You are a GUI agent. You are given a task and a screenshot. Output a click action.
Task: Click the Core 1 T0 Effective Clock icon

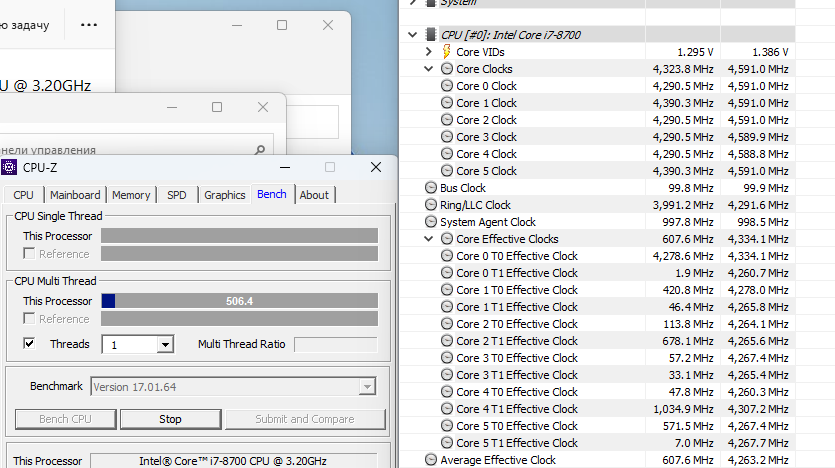click(447, 290)
